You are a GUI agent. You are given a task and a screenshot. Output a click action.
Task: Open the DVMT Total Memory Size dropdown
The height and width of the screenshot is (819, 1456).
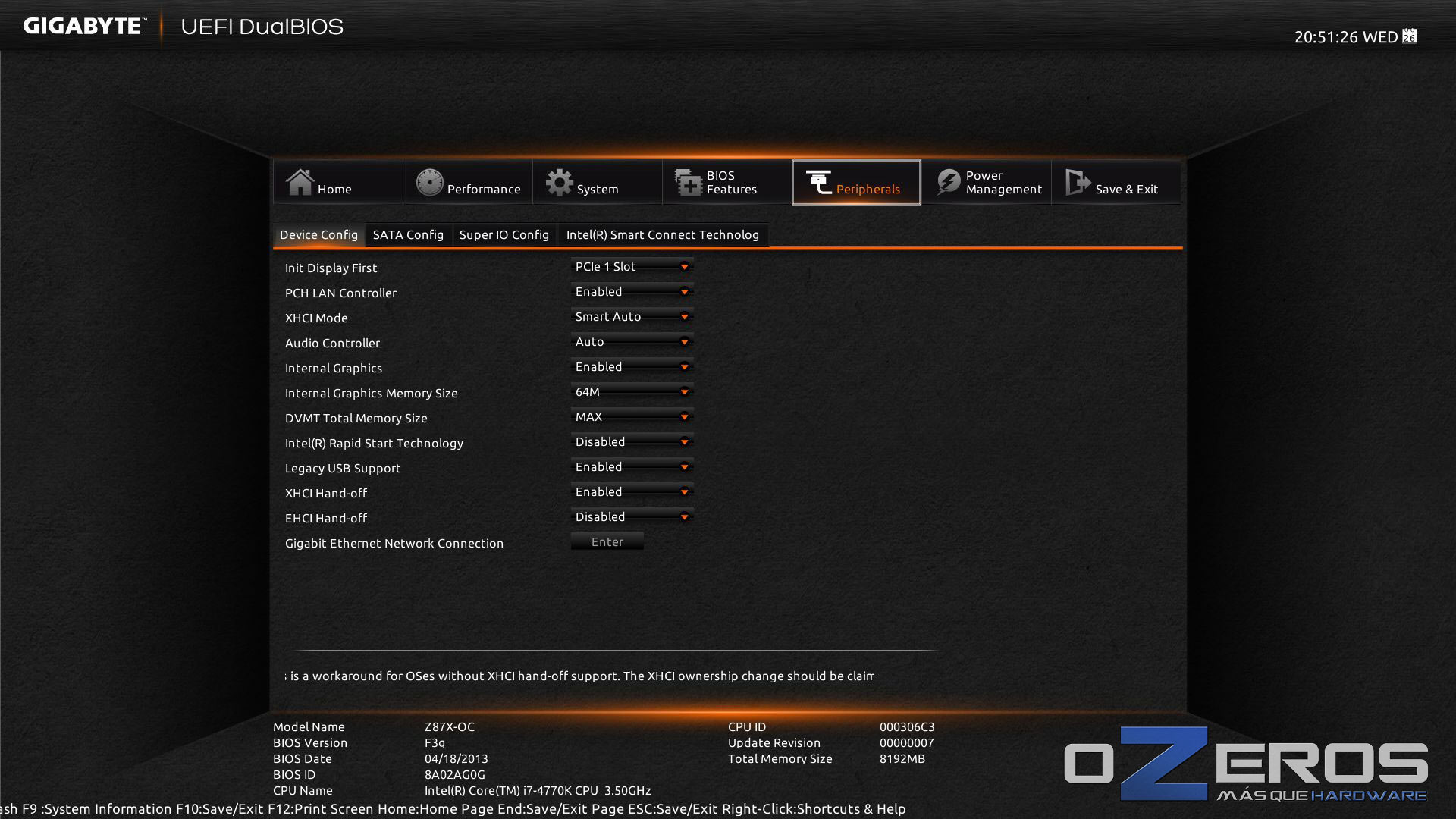[x=632, y=417]
